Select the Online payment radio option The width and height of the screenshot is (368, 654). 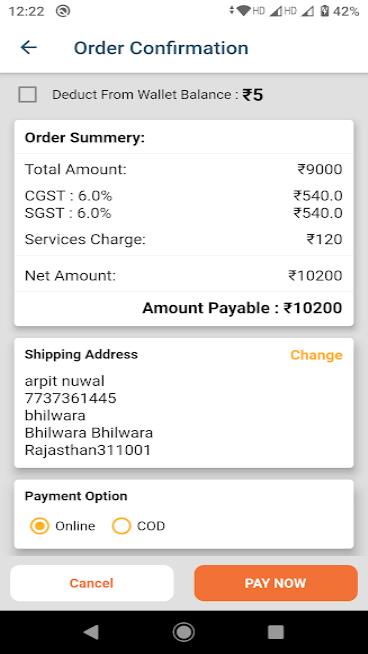[40, 526]
